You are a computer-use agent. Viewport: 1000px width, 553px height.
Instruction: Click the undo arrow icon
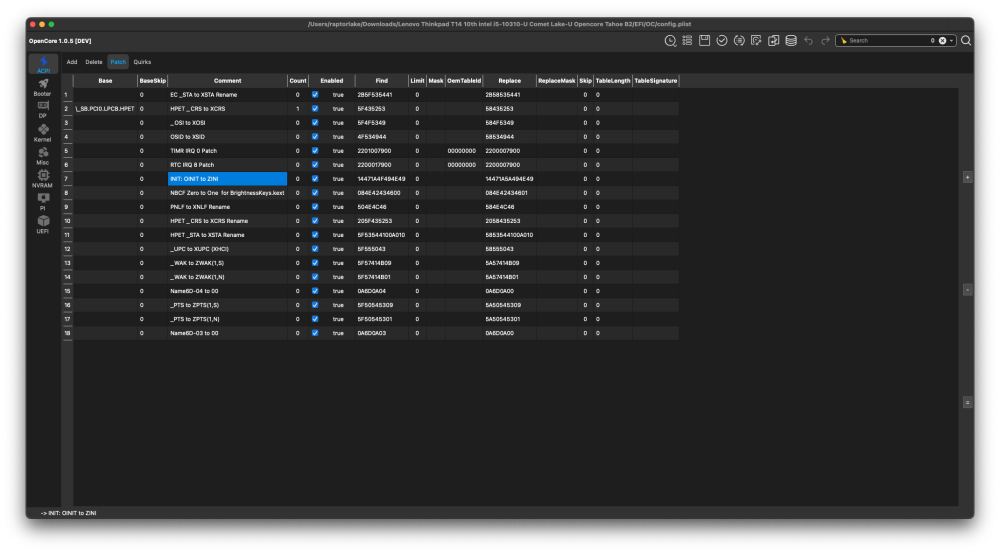tap(809, 41)
